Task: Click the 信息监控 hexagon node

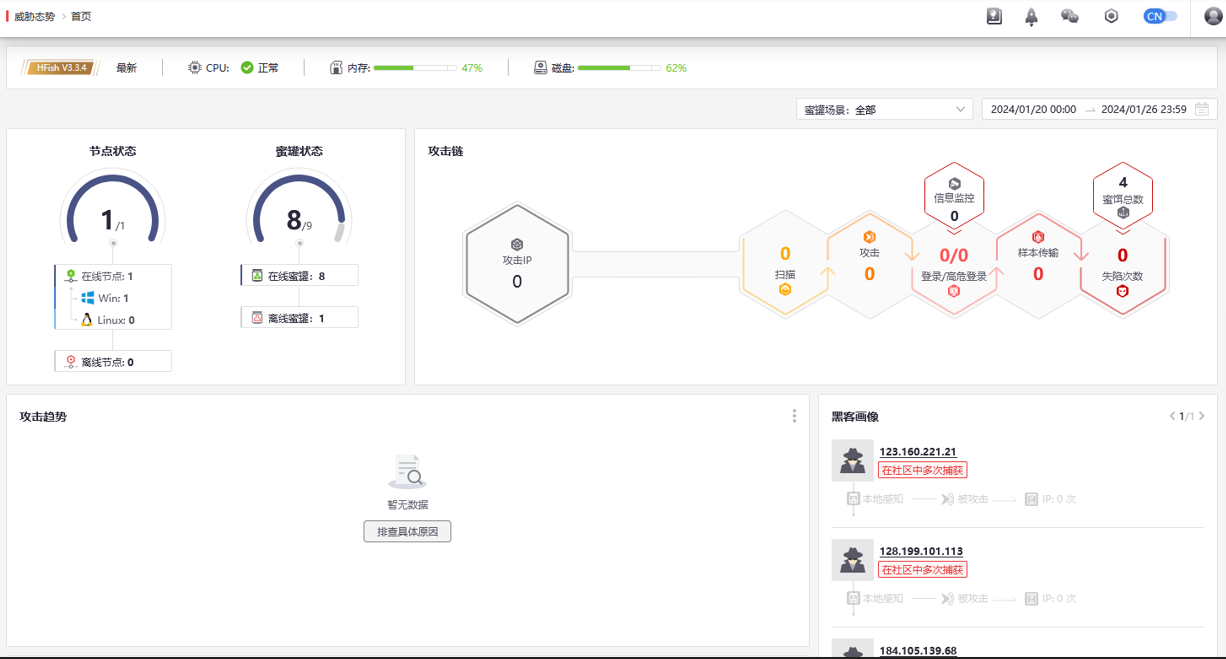Action: click(953, 191)
